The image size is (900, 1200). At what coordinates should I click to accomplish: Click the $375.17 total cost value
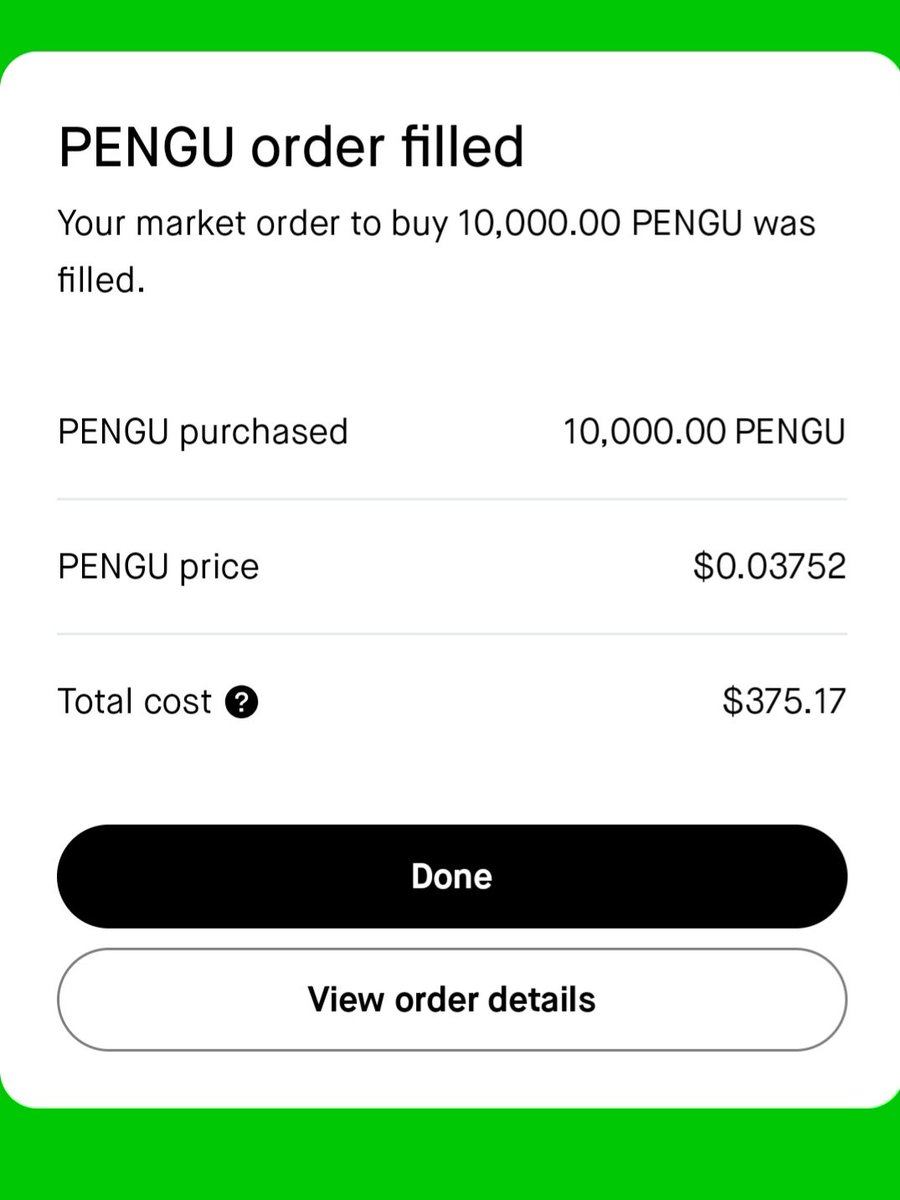[784, 701]
